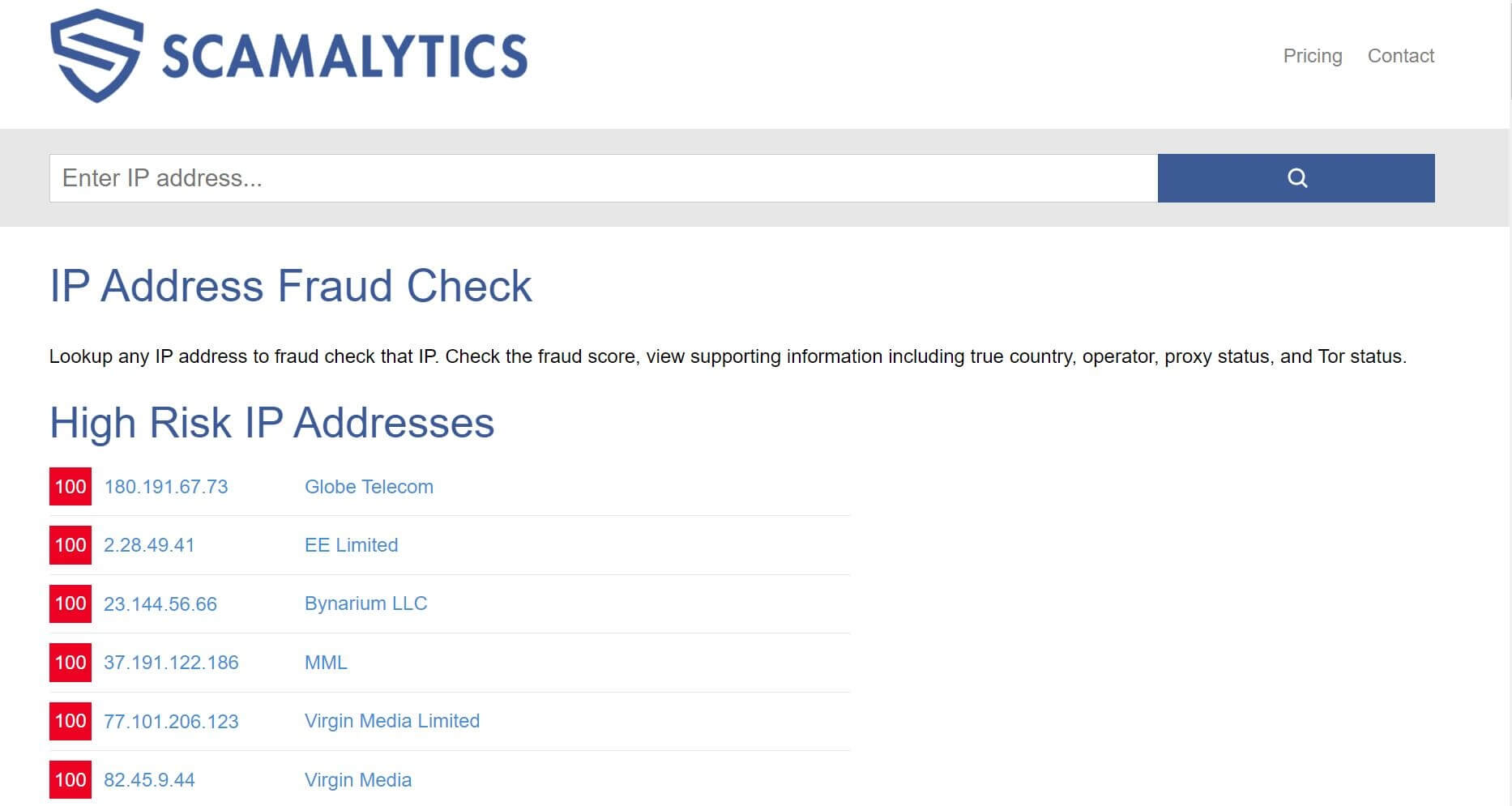1512x806 pixels.
Task: Click the Scamalytics shield logo
Action: [x=96, y=55]
